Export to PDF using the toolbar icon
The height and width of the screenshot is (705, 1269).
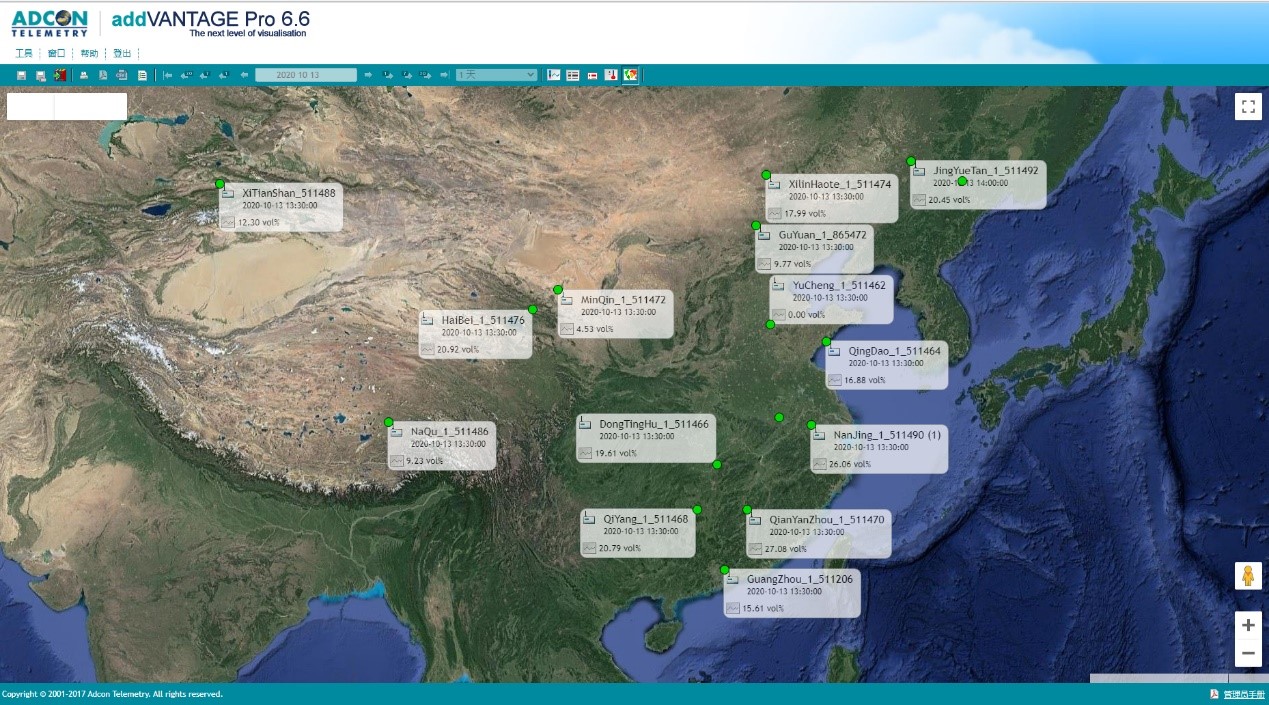[x=103, y=75]
